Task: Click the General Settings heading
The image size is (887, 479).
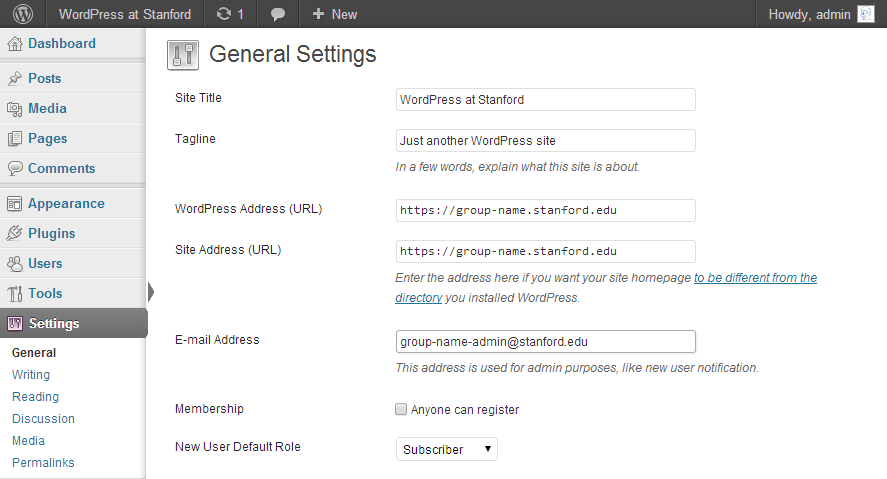Action: point(292,55)
